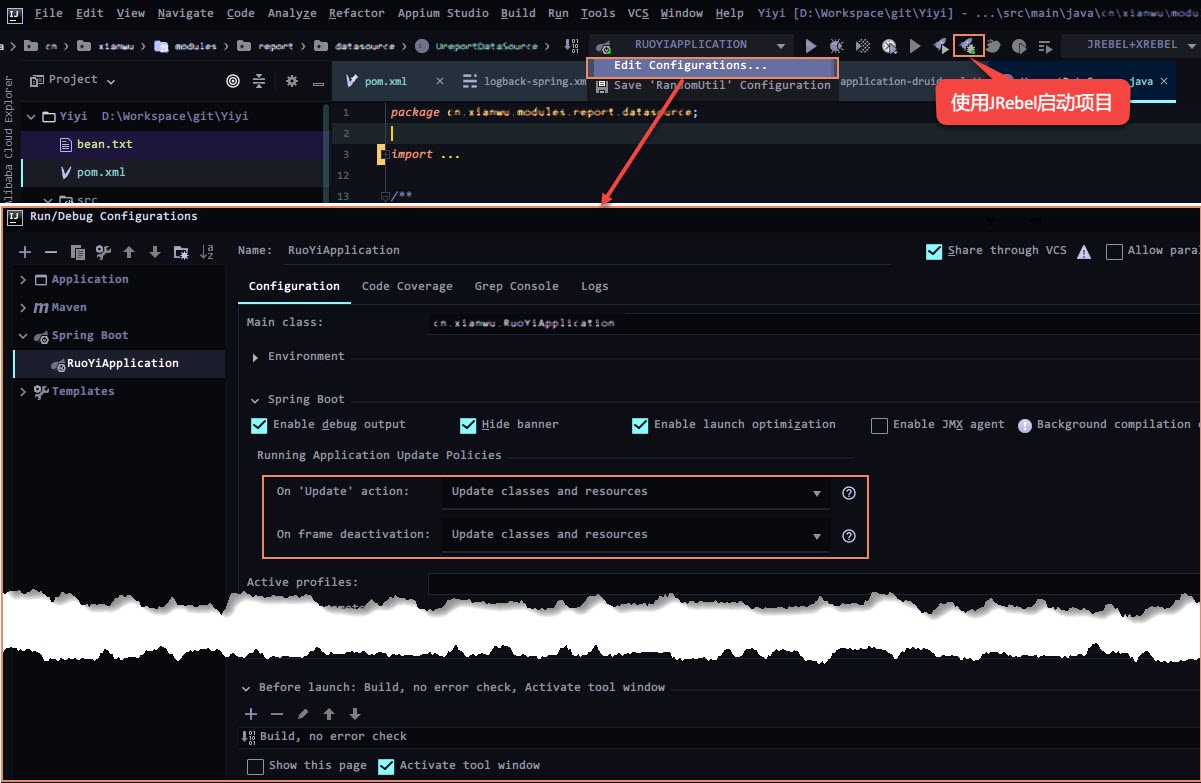Click the last toolbar icon with lines and arrow
Viewport: 1201px width, 783px height.
[1045, 46]
